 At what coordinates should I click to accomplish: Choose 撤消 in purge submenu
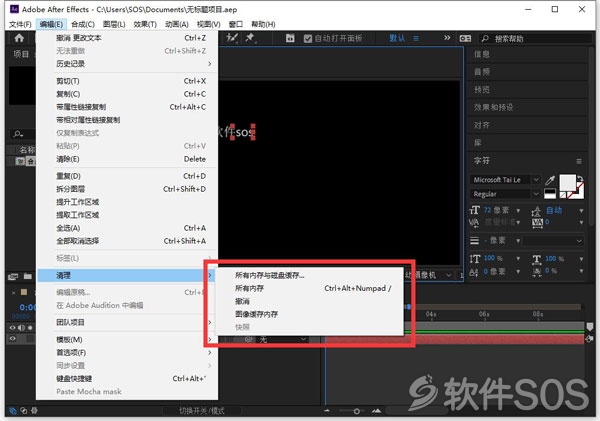coord(310,301)
